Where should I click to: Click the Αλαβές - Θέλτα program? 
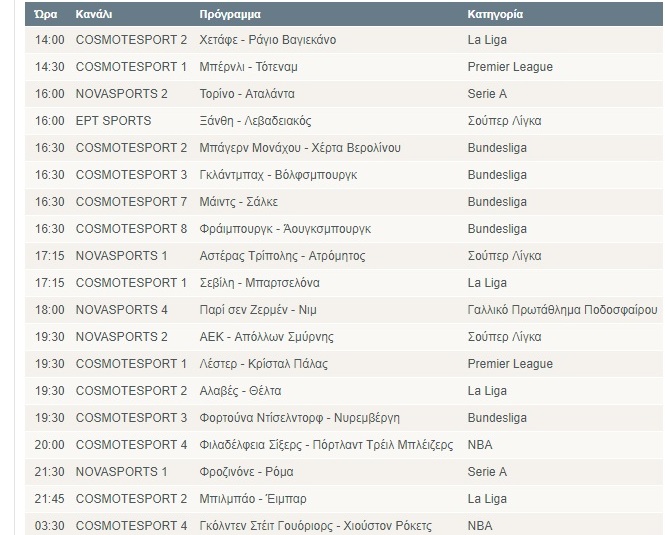[x=240, y=391]
